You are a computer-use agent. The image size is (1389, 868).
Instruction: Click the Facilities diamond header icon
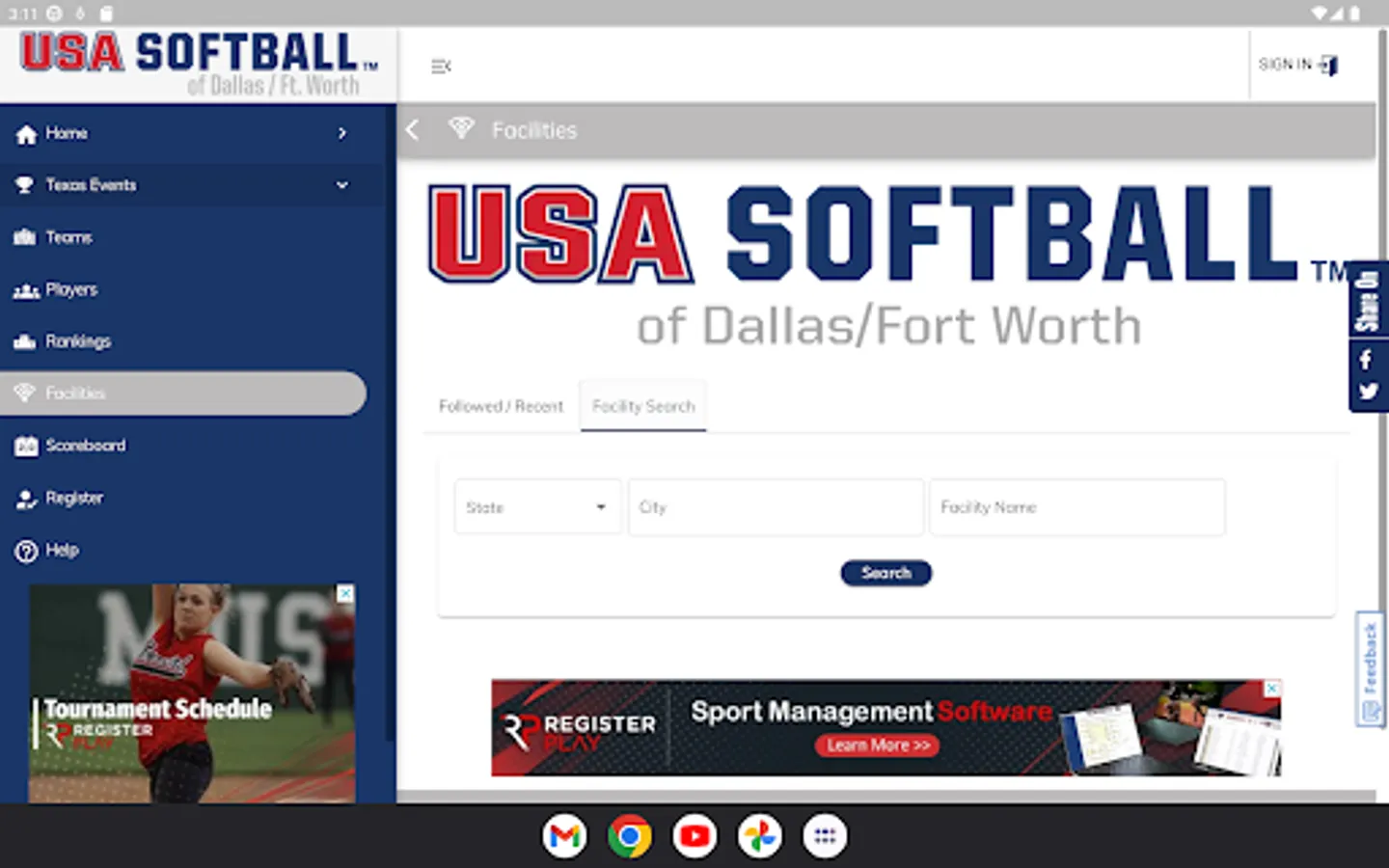pos(461,128)
